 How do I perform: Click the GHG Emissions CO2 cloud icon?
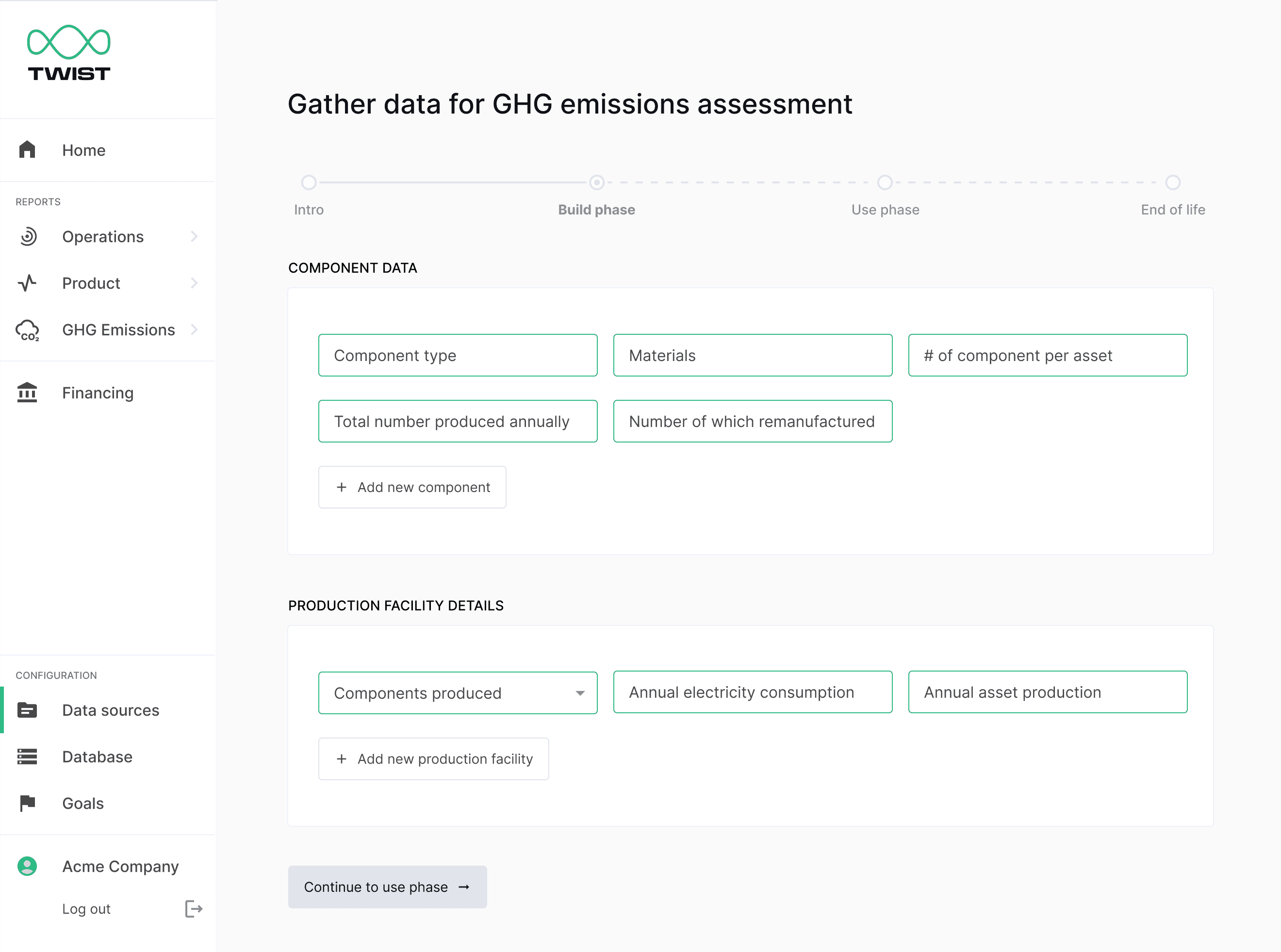click(27, 330)
